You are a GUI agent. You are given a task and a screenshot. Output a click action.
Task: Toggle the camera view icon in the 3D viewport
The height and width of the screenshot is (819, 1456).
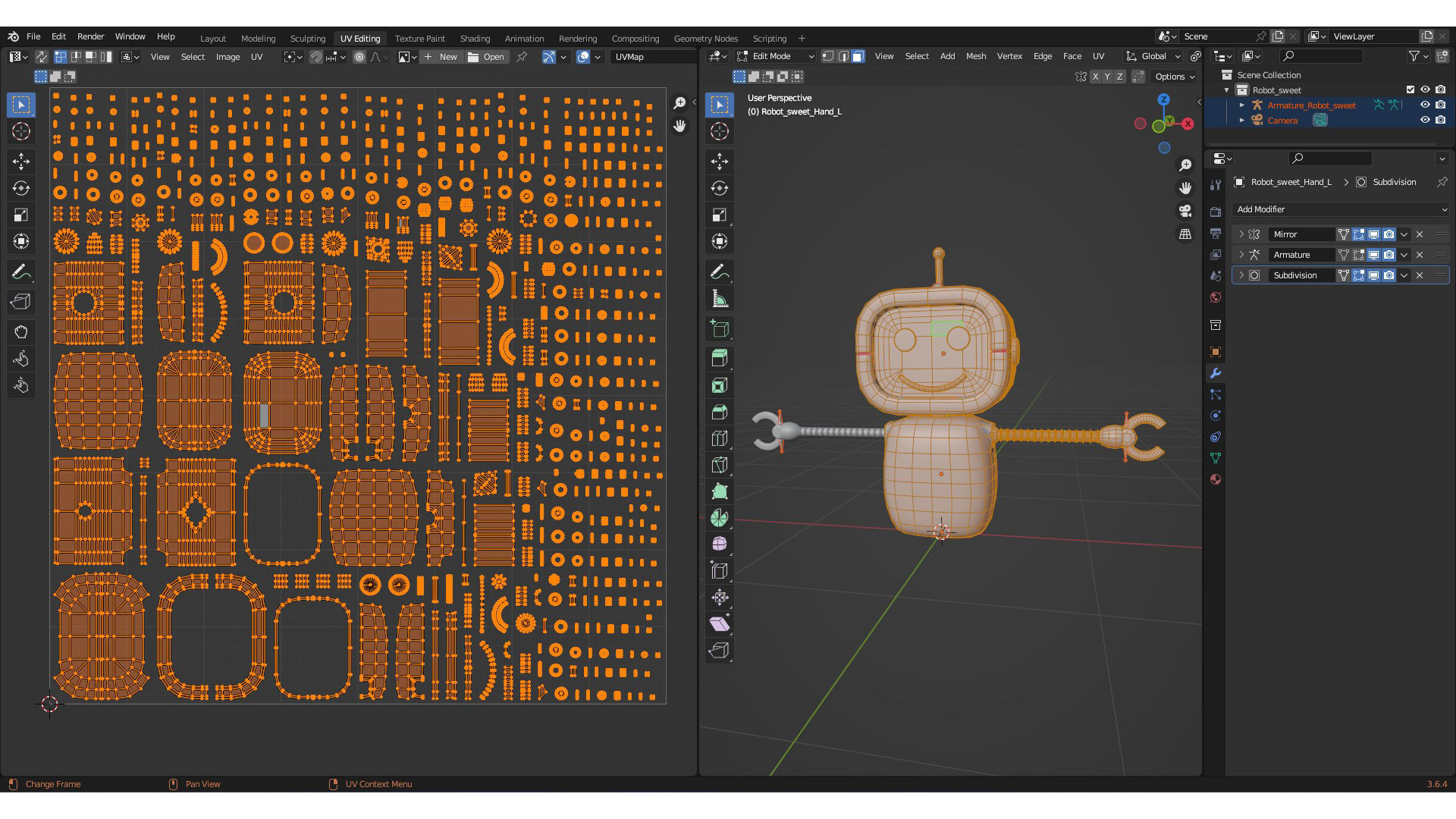(1185, 211)
